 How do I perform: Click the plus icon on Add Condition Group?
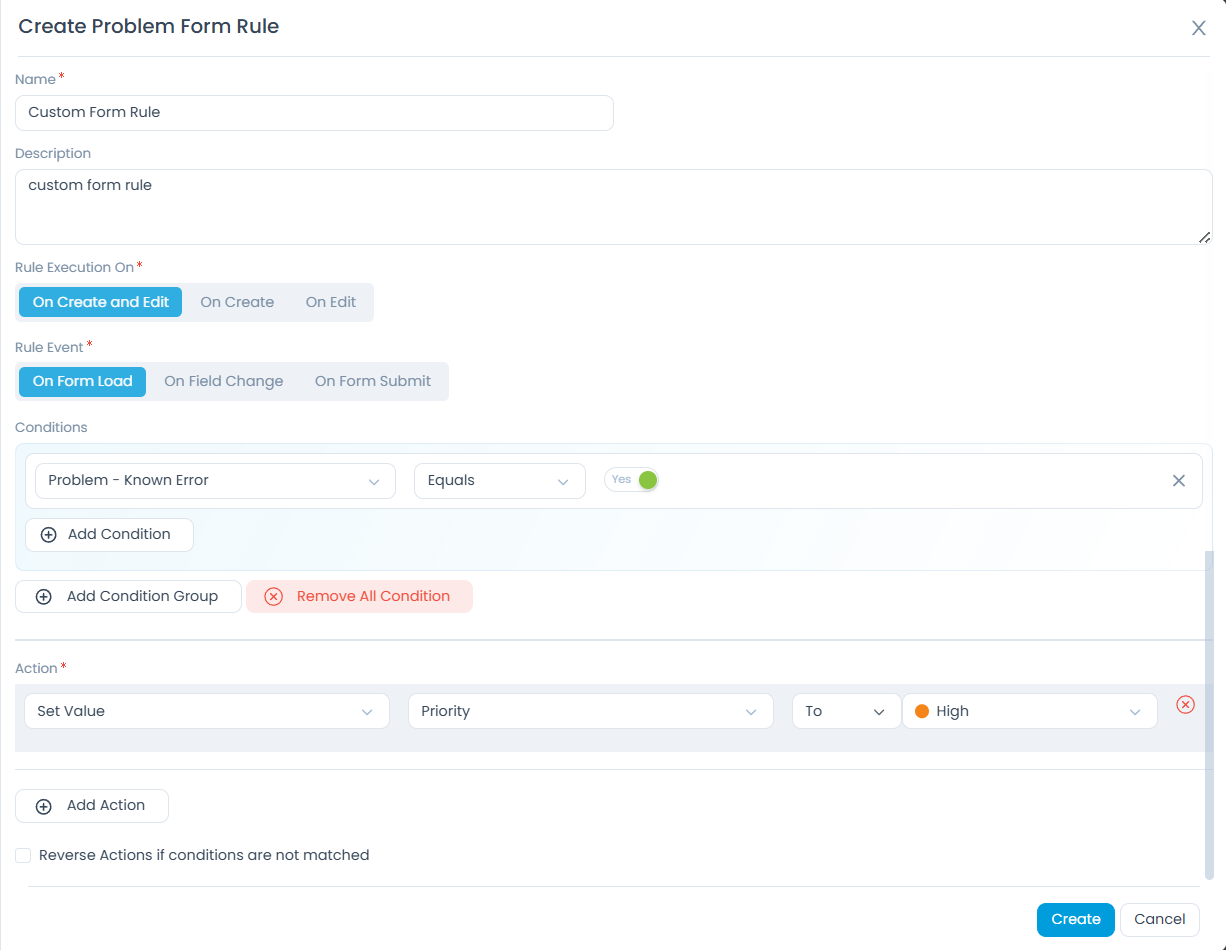[43, 596]
